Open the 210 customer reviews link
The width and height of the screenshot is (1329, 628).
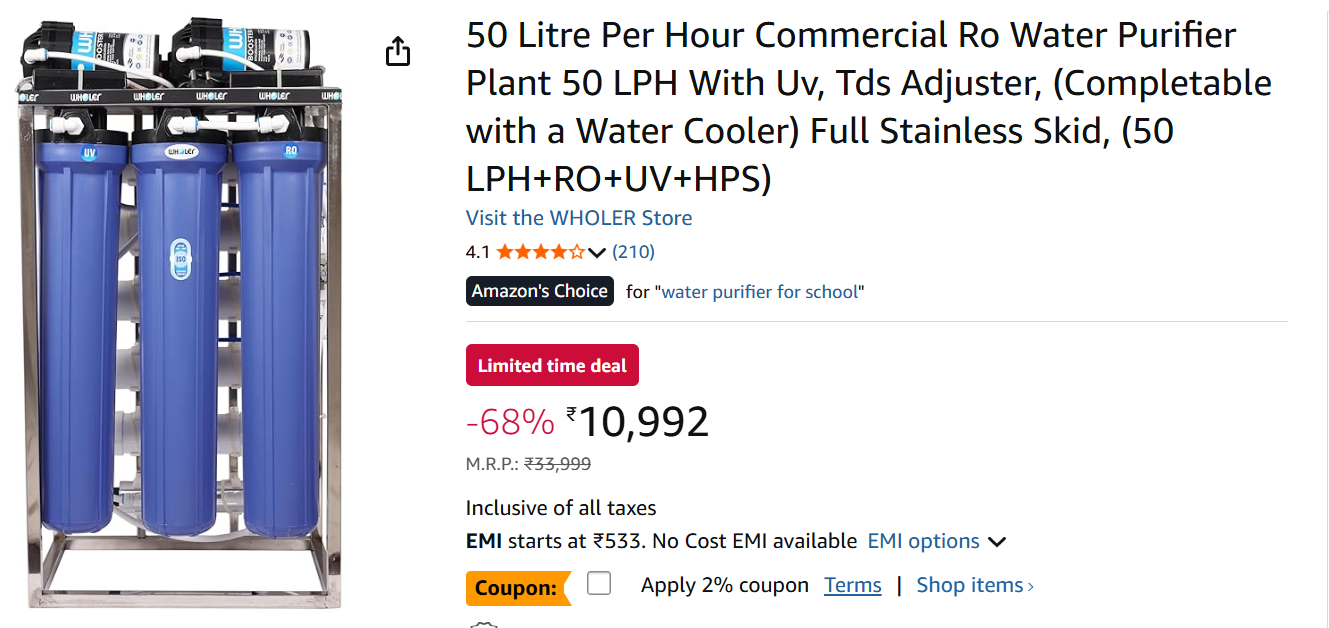point(633,252)
